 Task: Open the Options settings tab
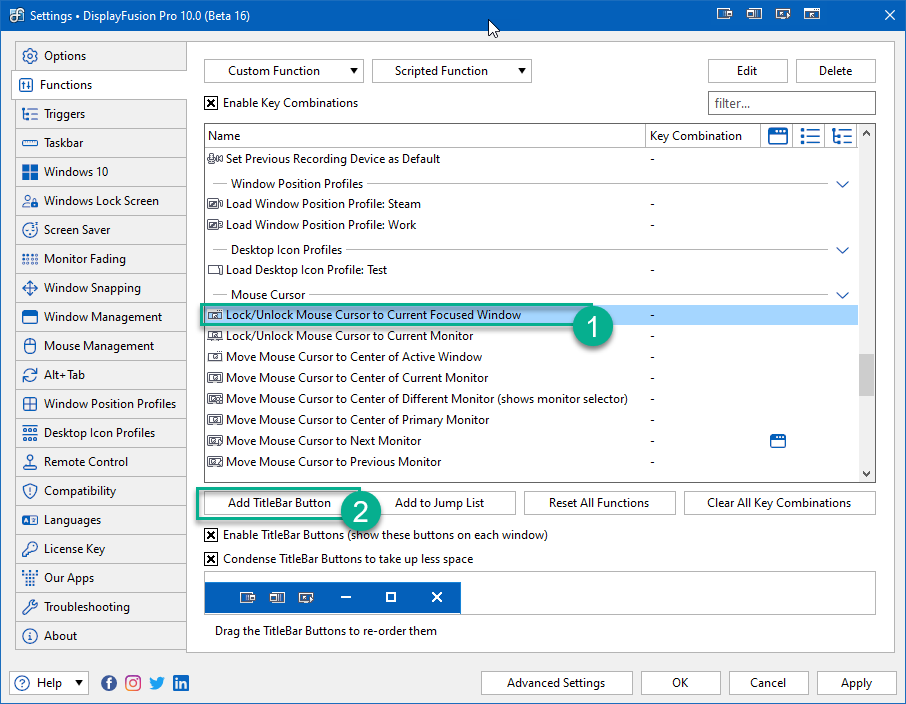coord(101,56)
